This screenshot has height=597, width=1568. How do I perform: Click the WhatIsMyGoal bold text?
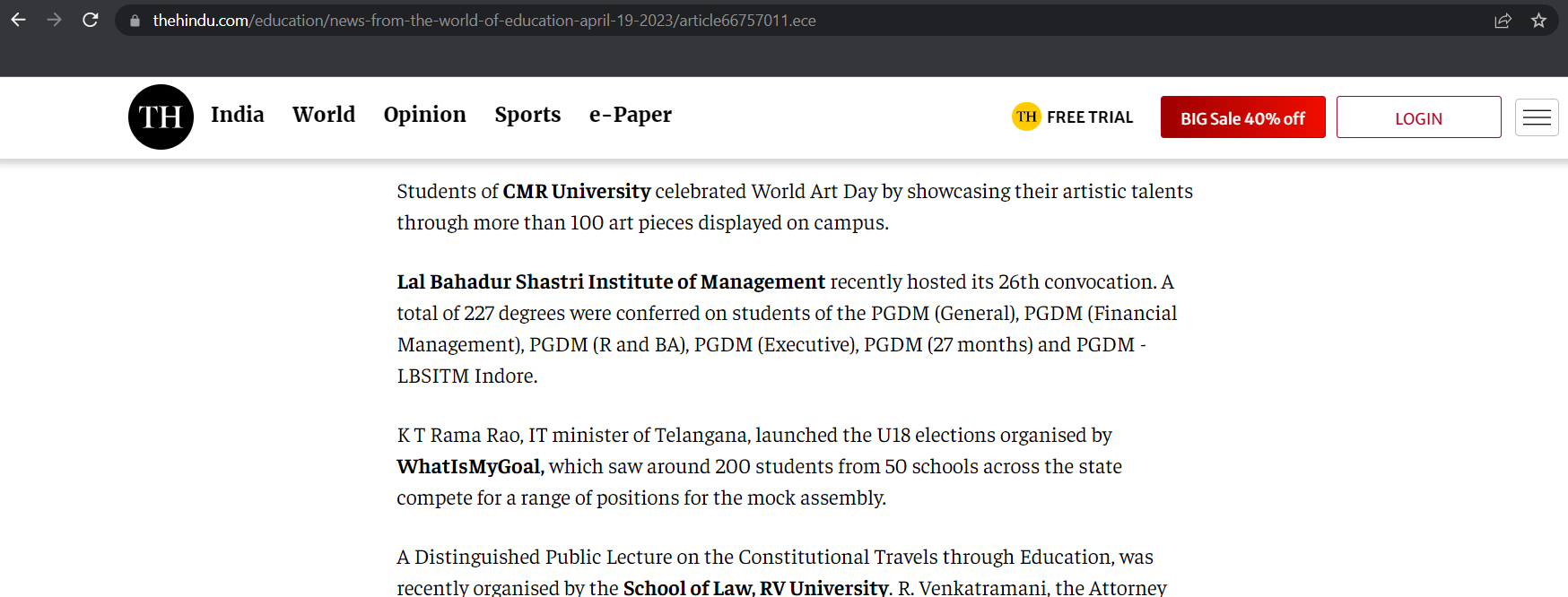click(x=470, y=467)
